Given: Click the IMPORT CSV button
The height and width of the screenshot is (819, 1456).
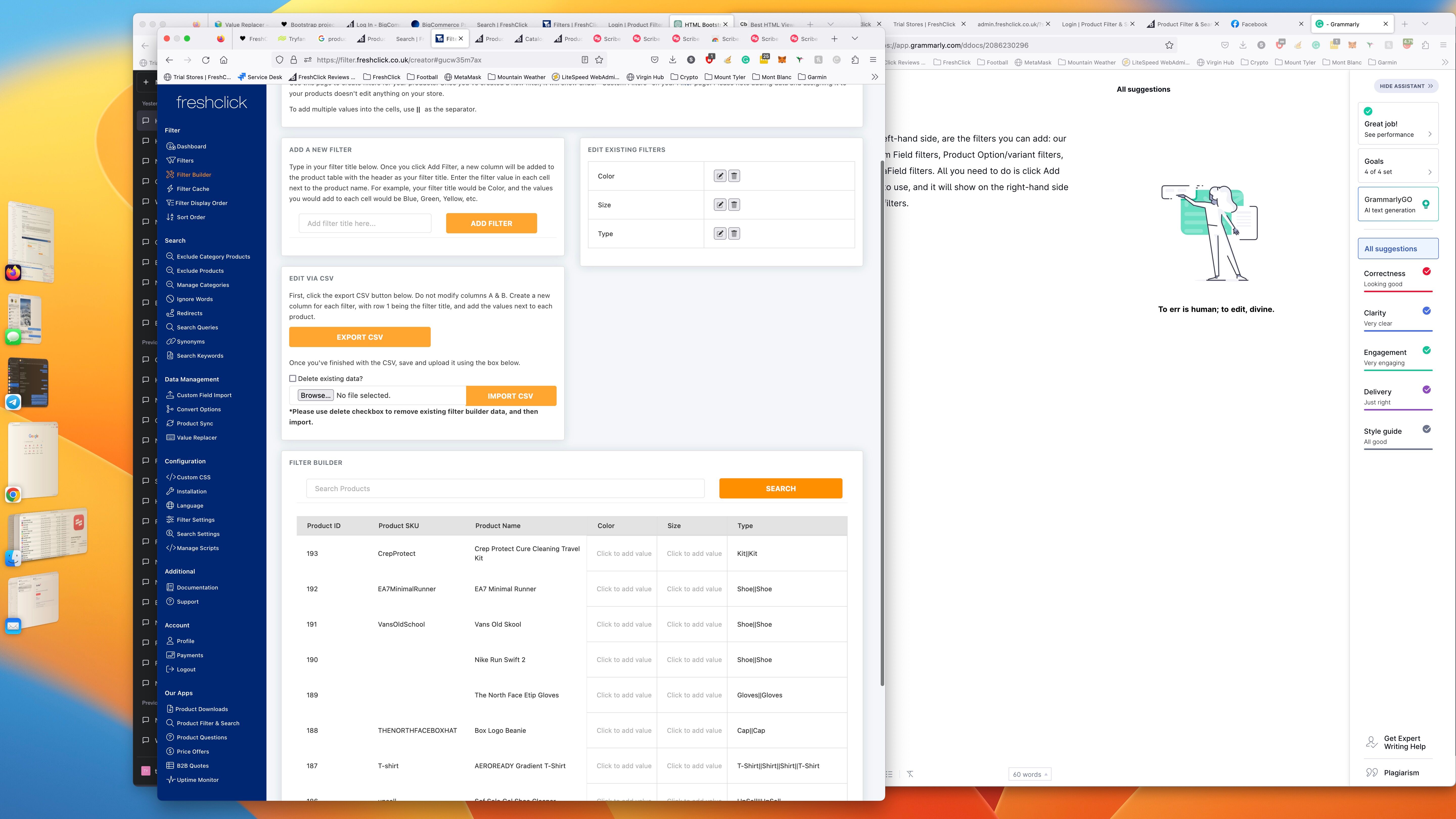Looking at the screenshot, I should (x=510, y=396).
